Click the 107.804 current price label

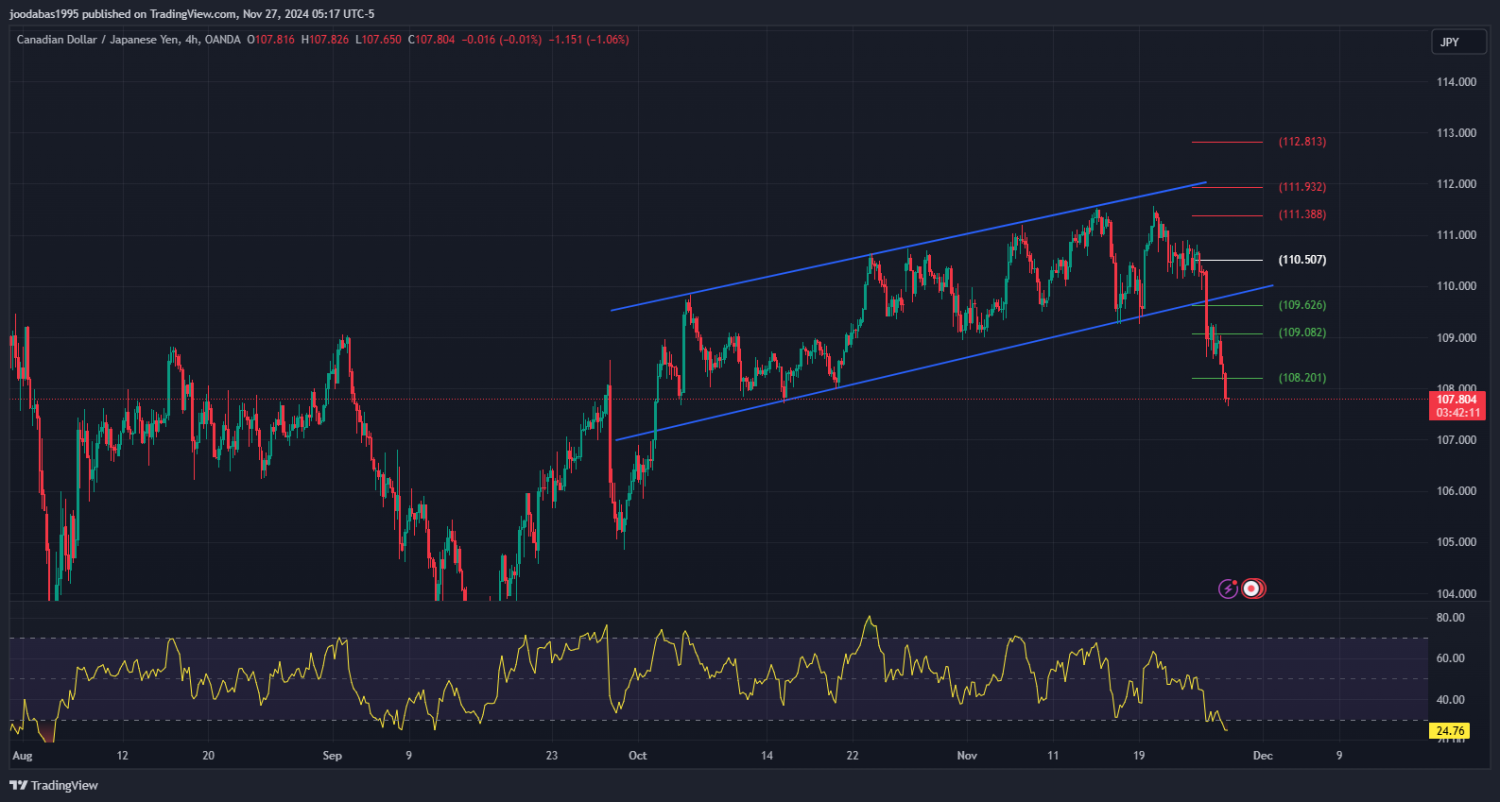1456,399
